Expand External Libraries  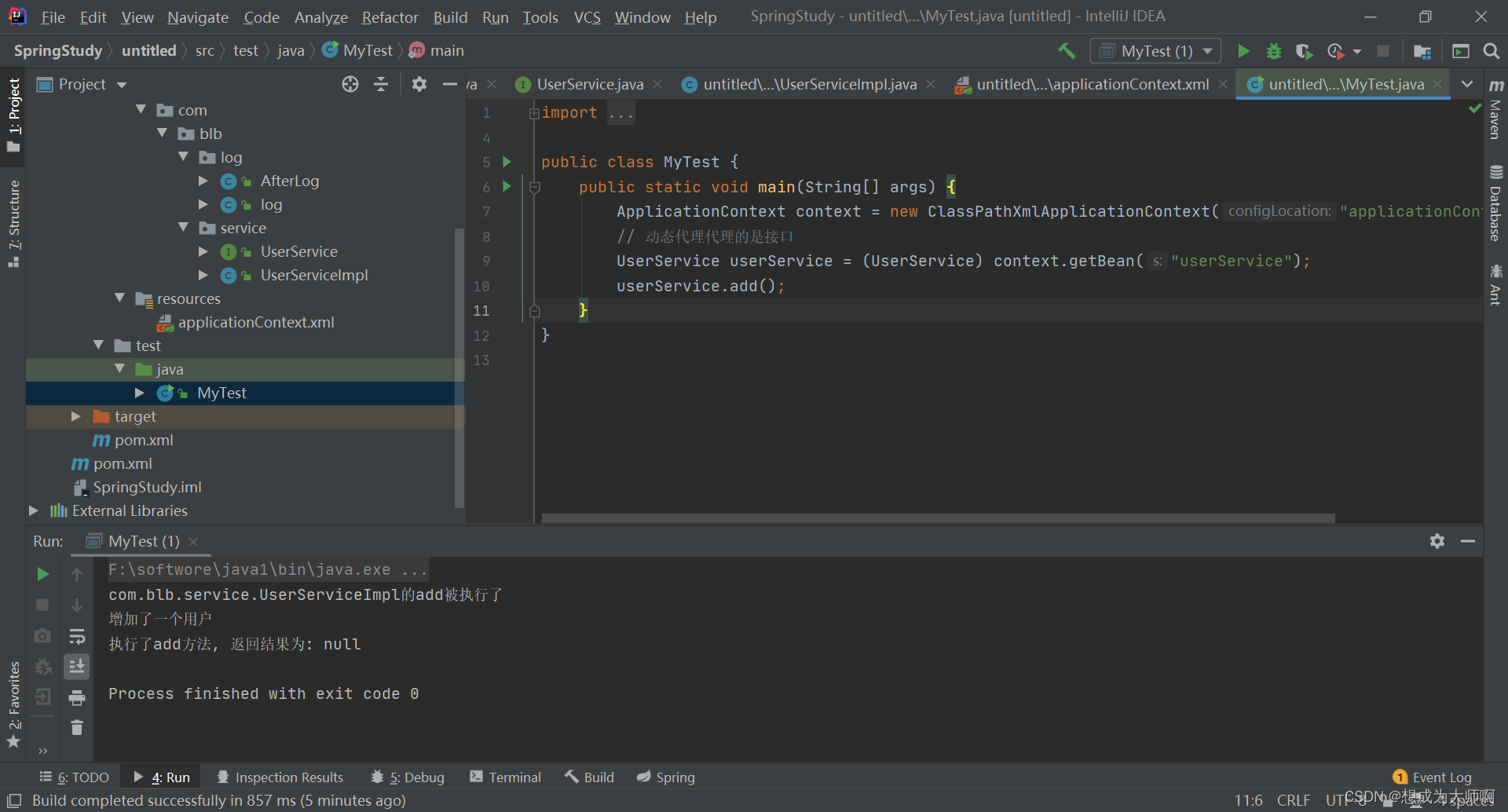coord(33,510)
